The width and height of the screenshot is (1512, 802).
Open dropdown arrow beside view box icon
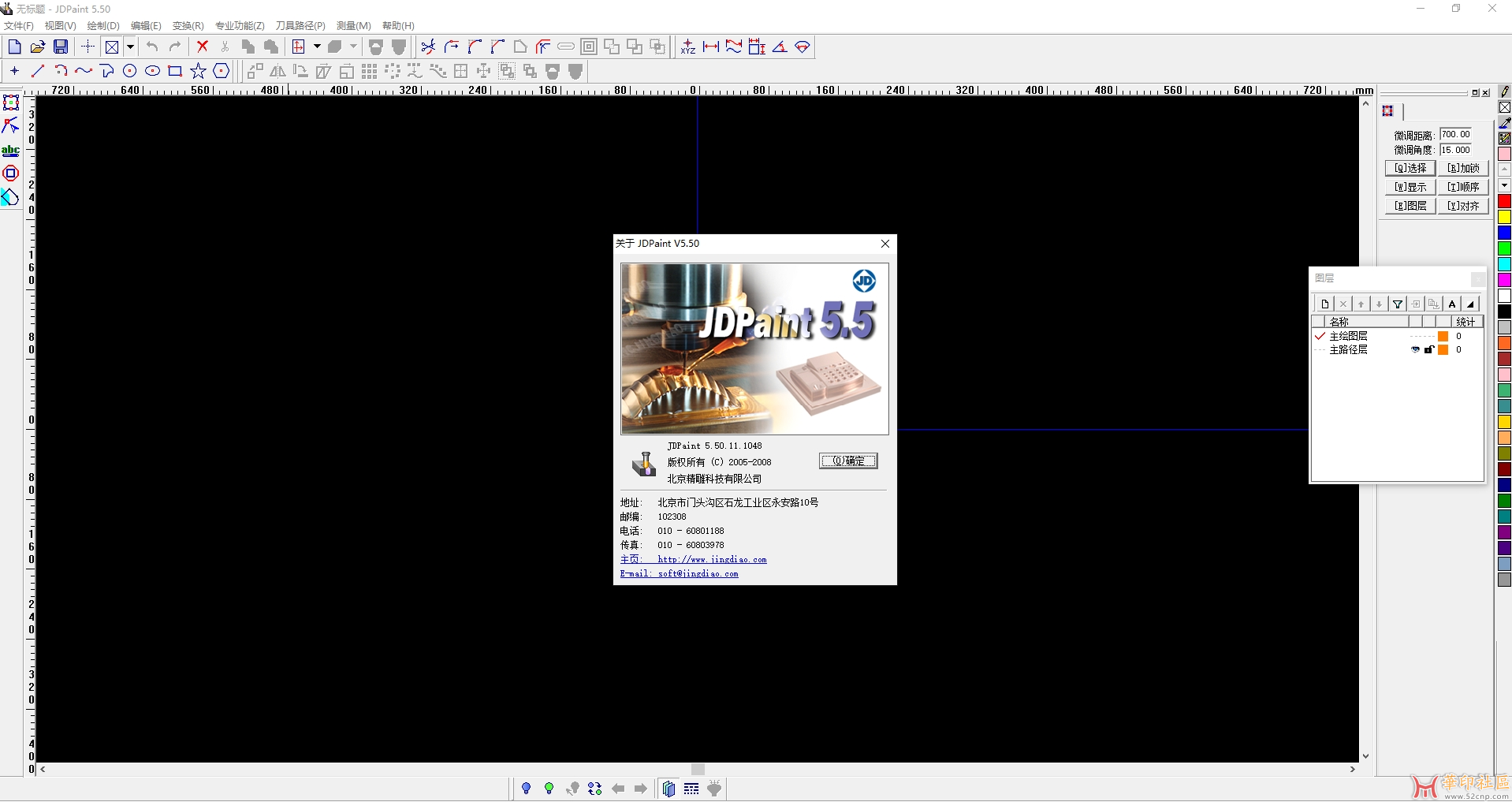[x=130, y=47]
